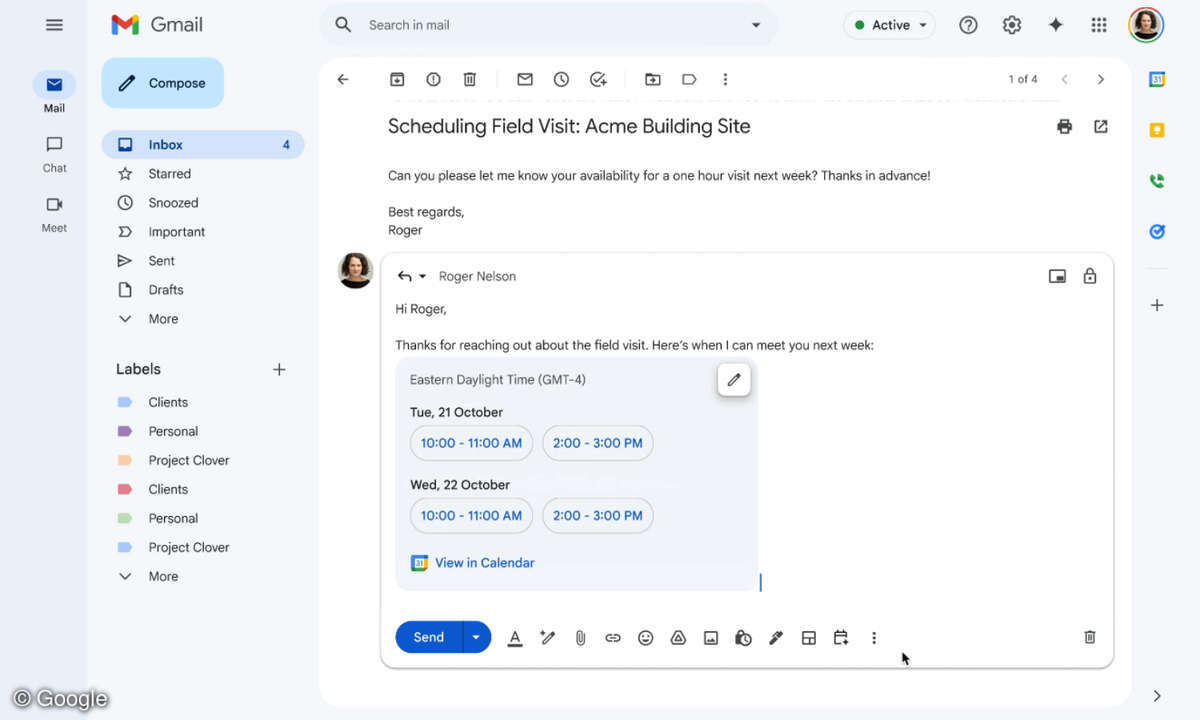Click the Report spam icon

coord(433,79)
